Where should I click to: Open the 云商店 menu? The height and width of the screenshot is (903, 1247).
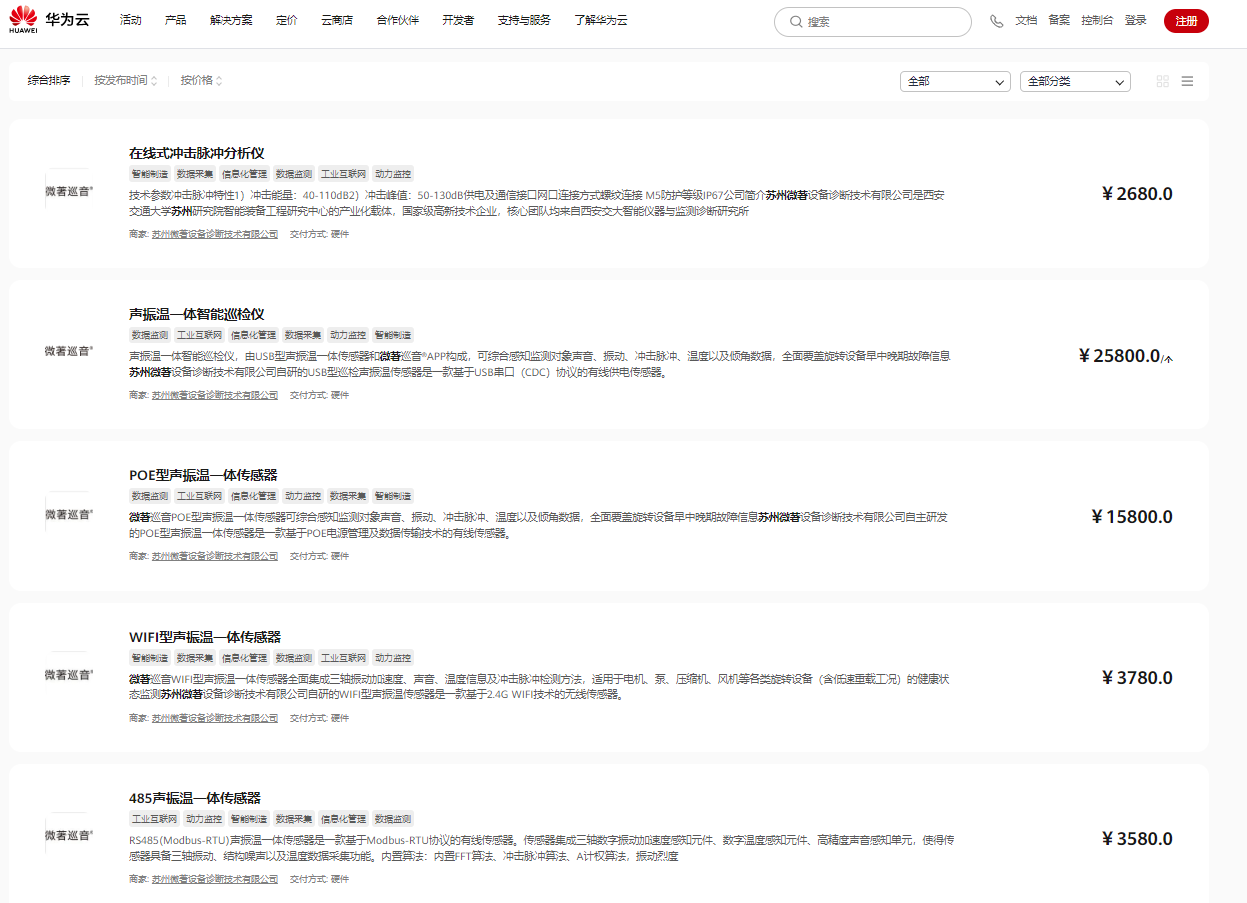coord(337,21)
